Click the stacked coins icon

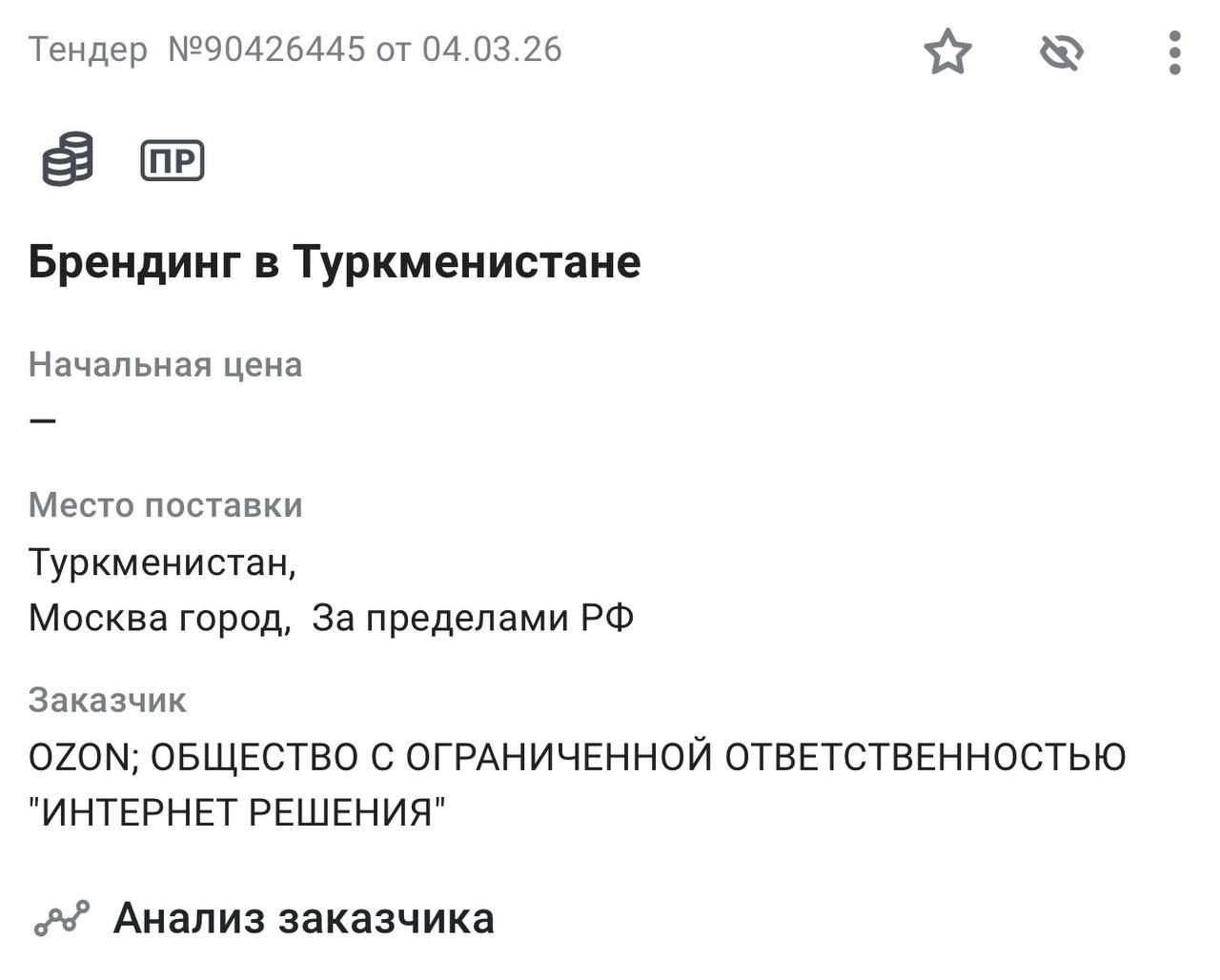coord(68,159)
